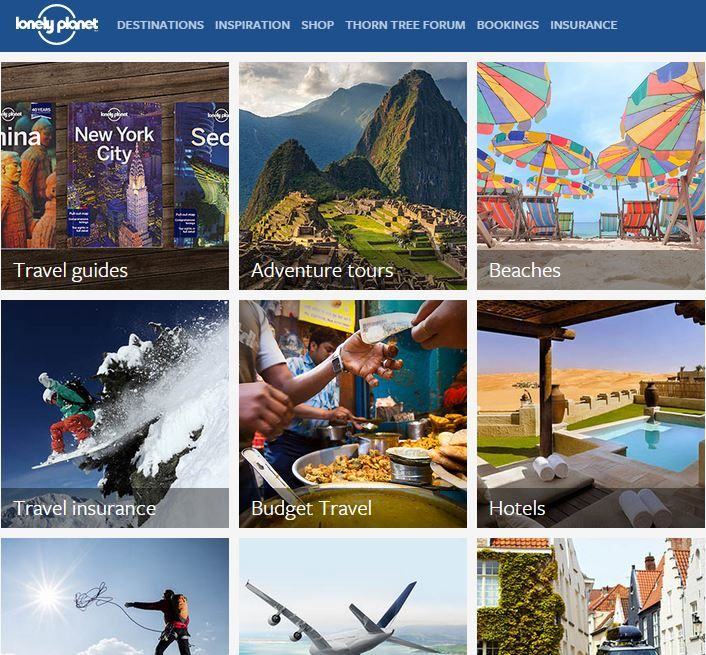The height and width of the screenshot is (655, 706).
Task: Open Insurance from the header menu
Action: tap(584, 25)
